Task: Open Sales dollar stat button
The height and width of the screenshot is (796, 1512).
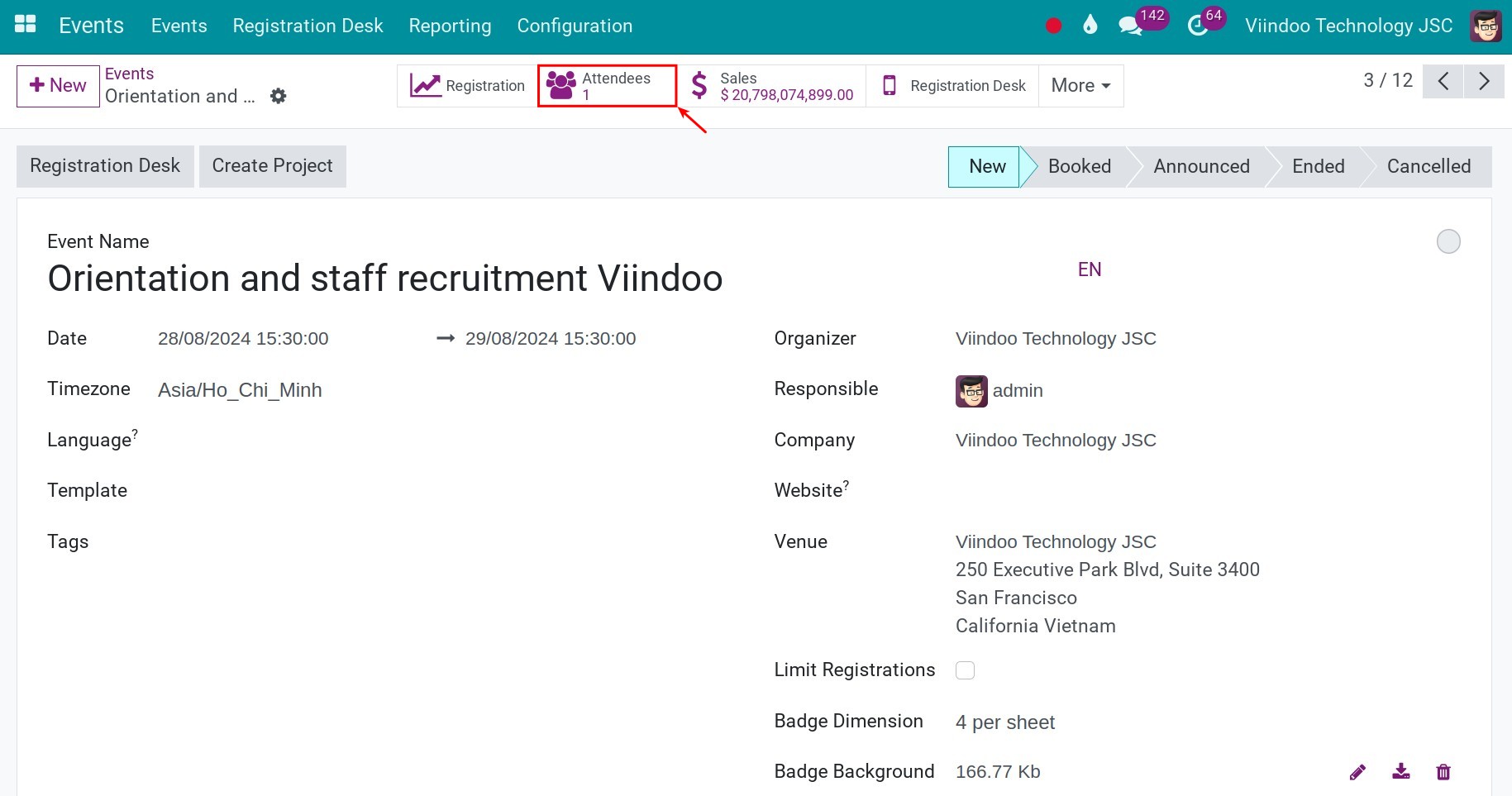Action: (771, 85)
